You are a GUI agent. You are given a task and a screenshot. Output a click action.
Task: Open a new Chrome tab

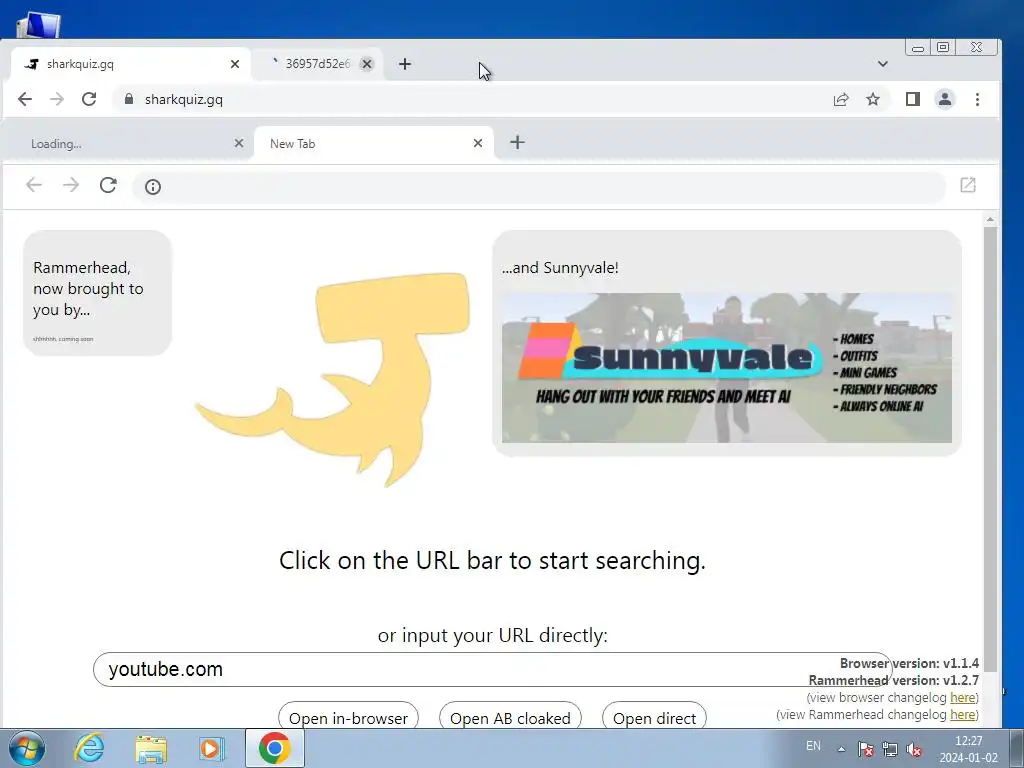[405, 64]
